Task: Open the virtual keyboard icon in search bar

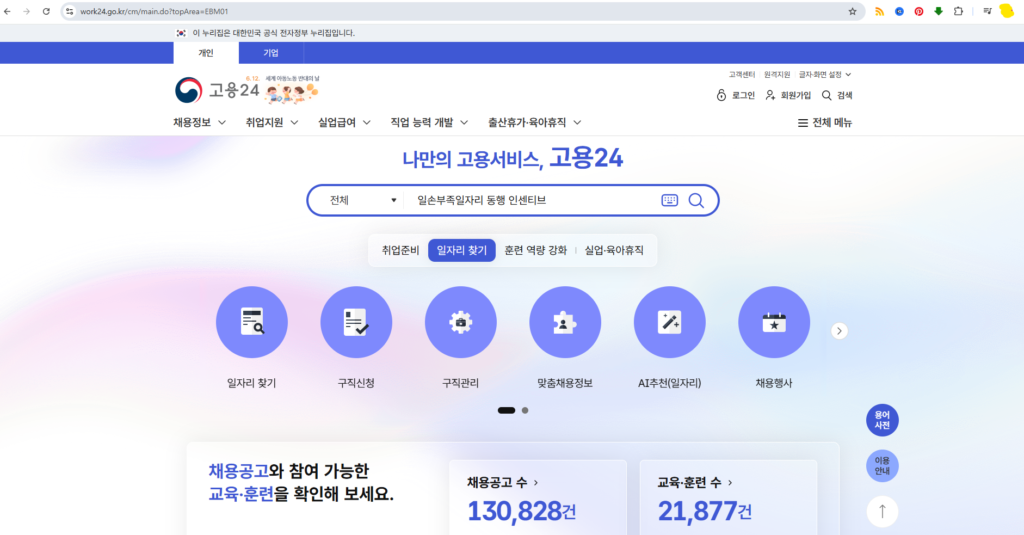Action: 669,201
